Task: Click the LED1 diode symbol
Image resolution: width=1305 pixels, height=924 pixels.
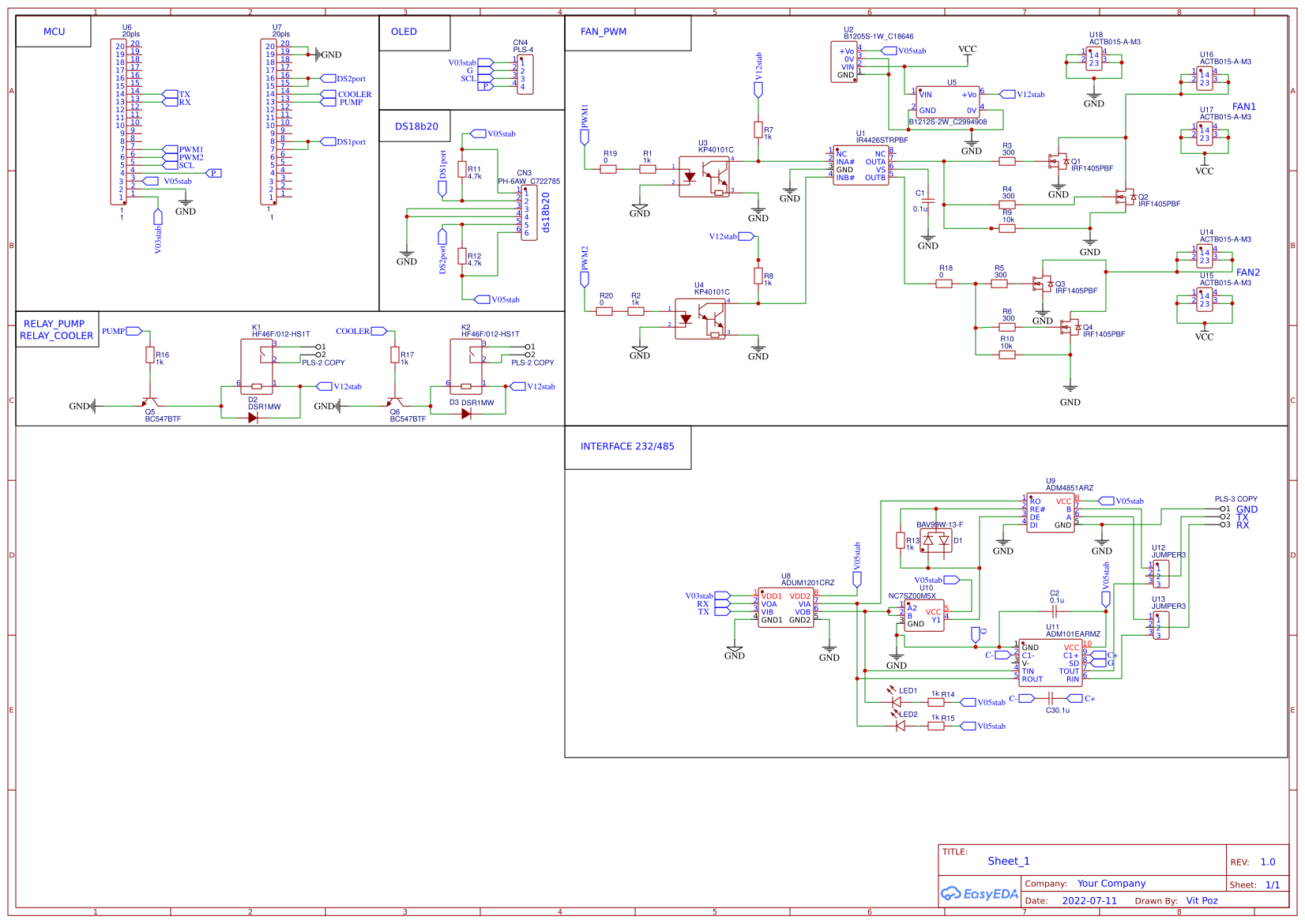Action: (x=897, y=701)
